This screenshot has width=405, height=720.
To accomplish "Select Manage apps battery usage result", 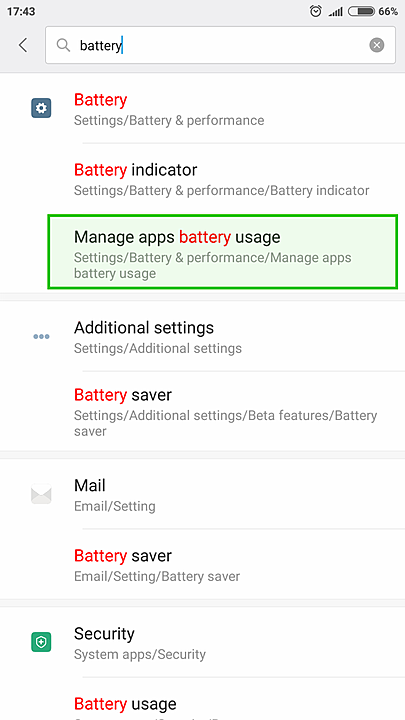I will pos(222,252).
